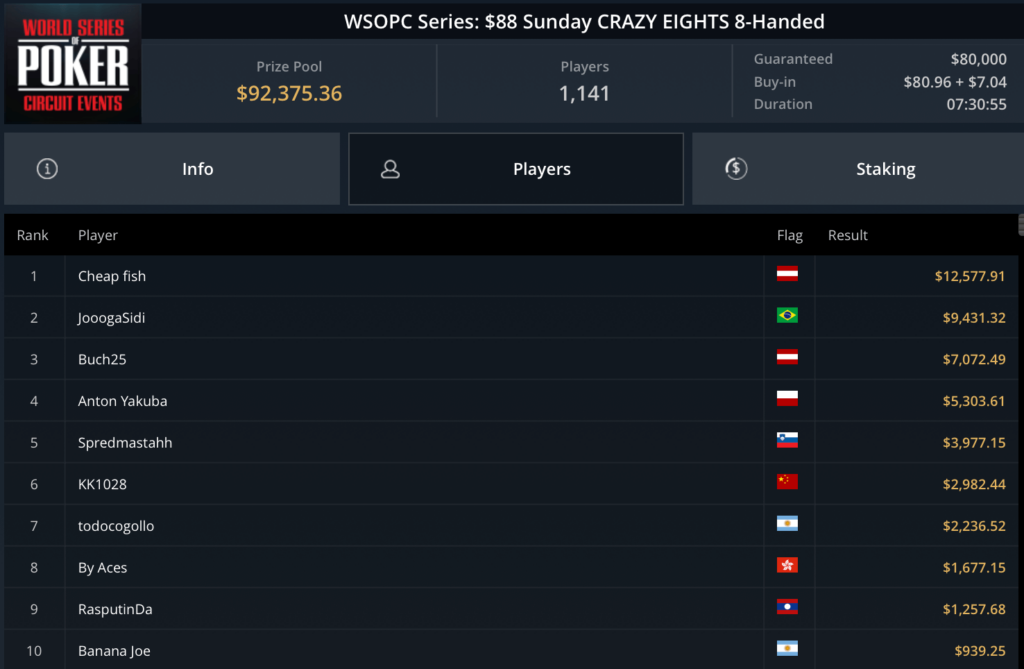1024x669 pixels.
Task: Click the World Series of Poker logo
Action: coord(73,63)
